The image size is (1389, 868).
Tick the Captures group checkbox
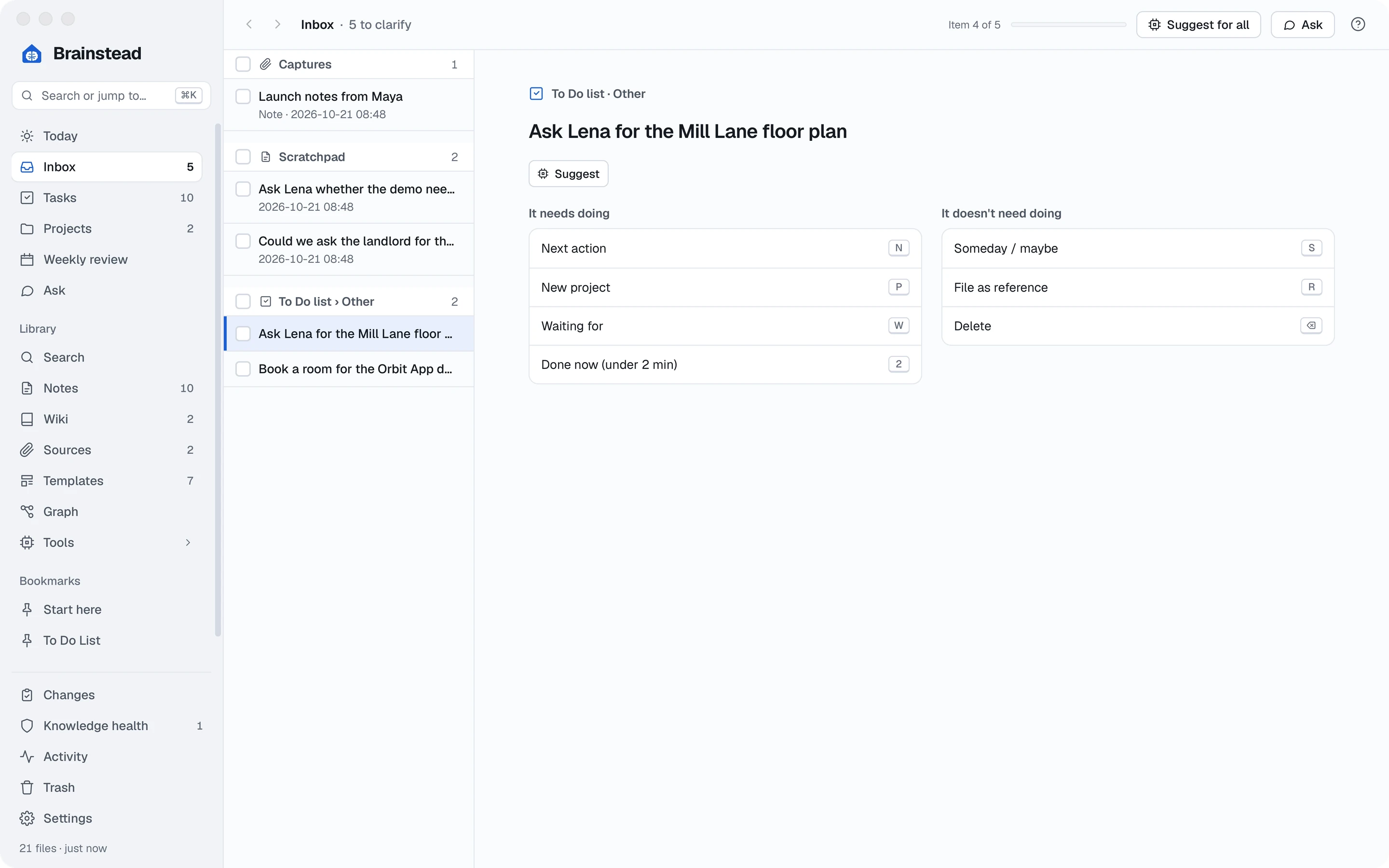(244, 64)
